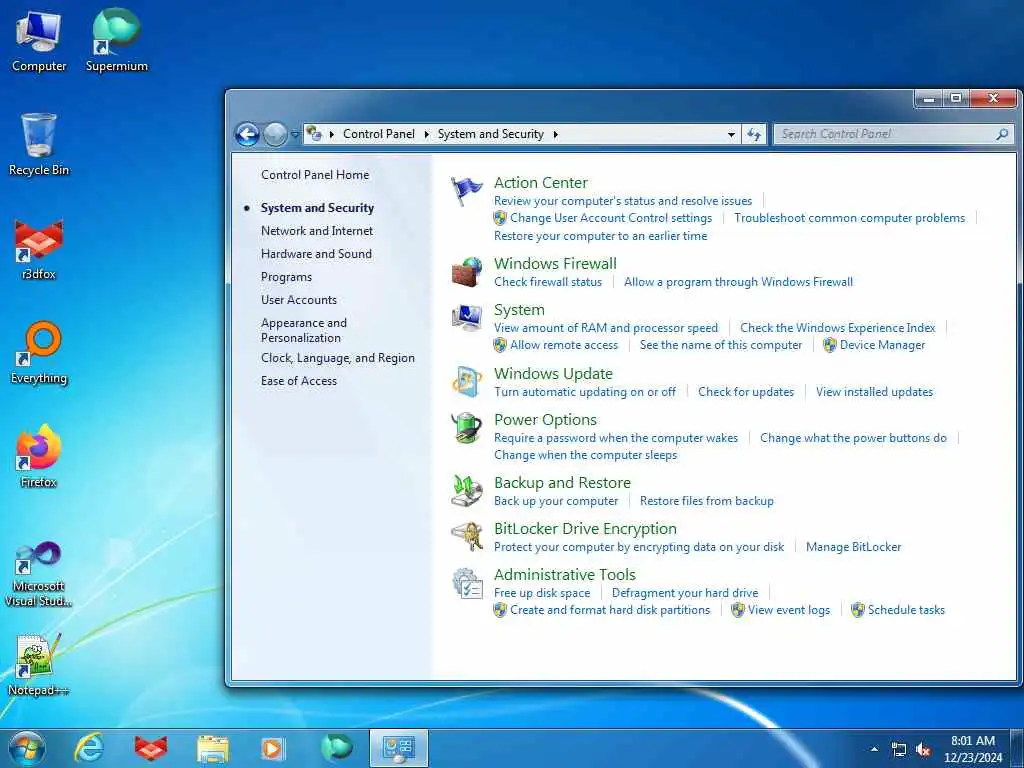1024x768 pixels.
Task: Open Device Manager link
Action: point(882,345)
